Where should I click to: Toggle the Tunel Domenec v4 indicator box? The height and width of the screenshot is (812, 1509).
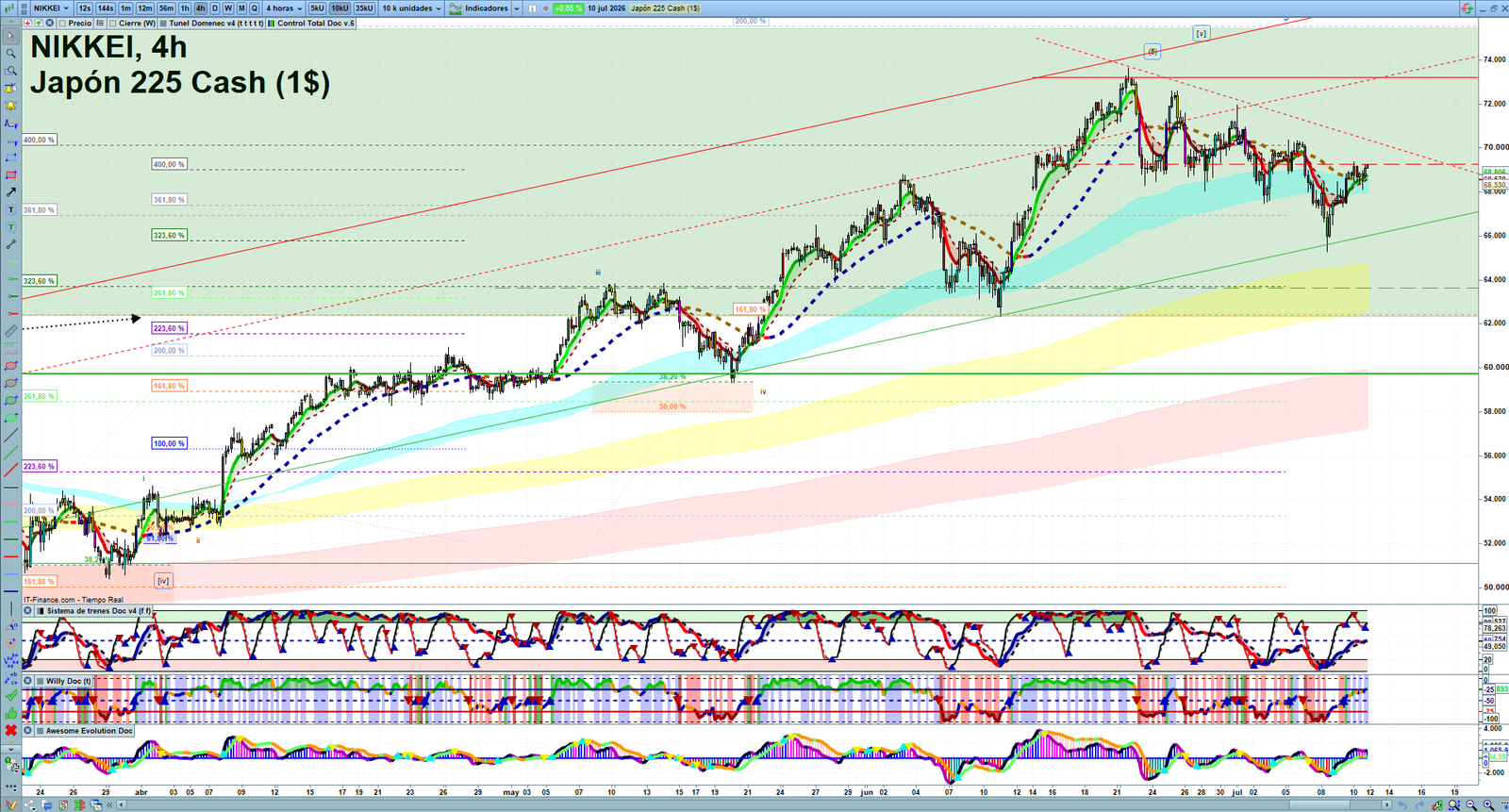163,23
